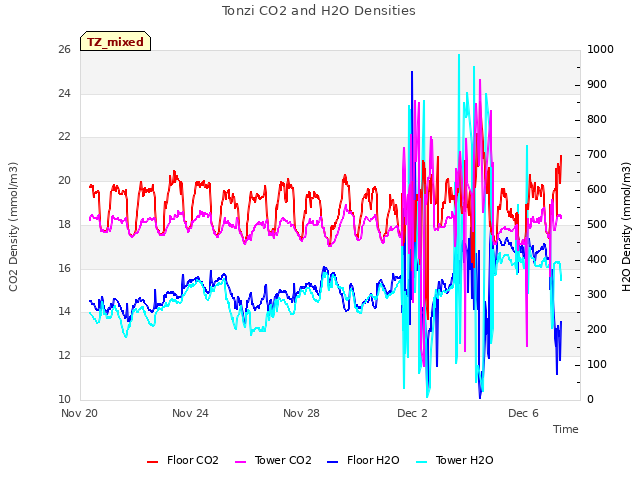
Task: Click the 300 tick on H2O axis
Action: point(597,295)
